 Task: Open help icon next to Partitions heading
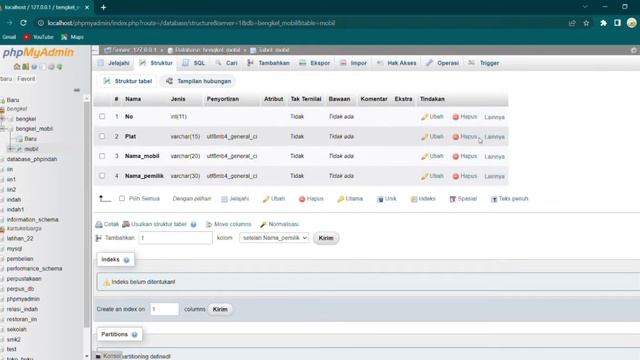point(134,335)
